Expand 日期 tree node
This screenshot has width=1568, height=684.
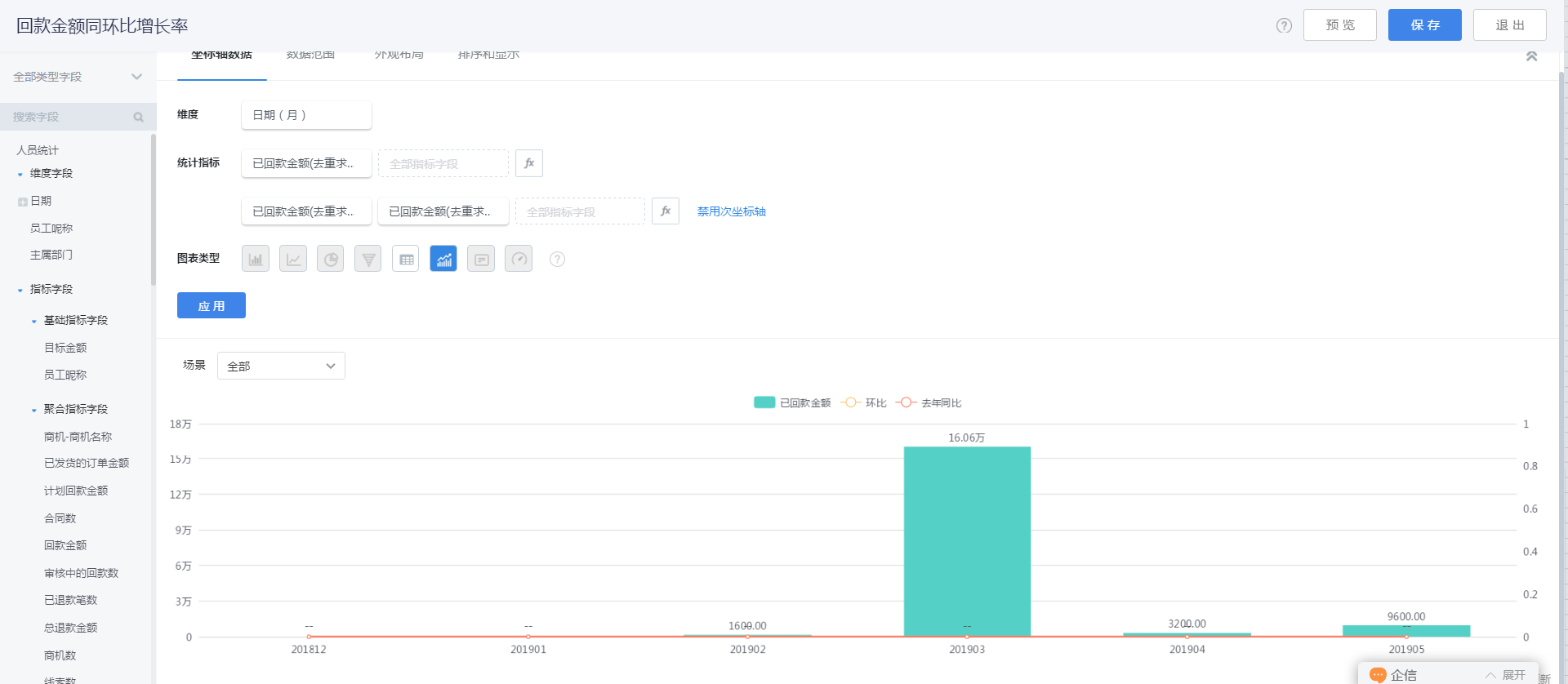click(x=22, y=202)
